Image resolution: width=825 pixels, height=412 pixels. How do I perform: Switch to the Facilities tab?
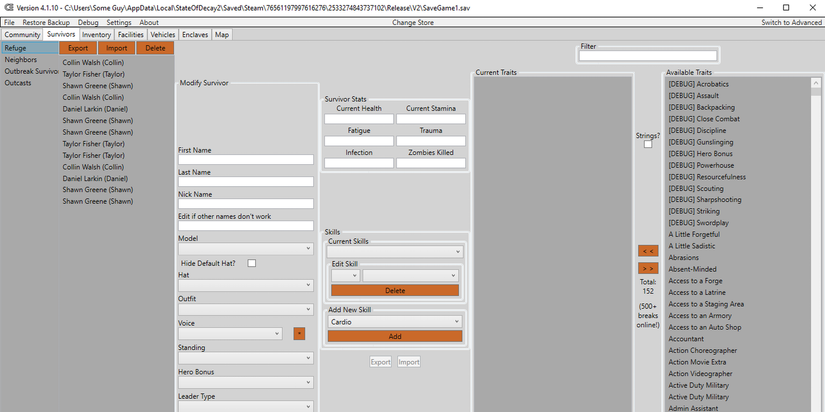[130, 34]
